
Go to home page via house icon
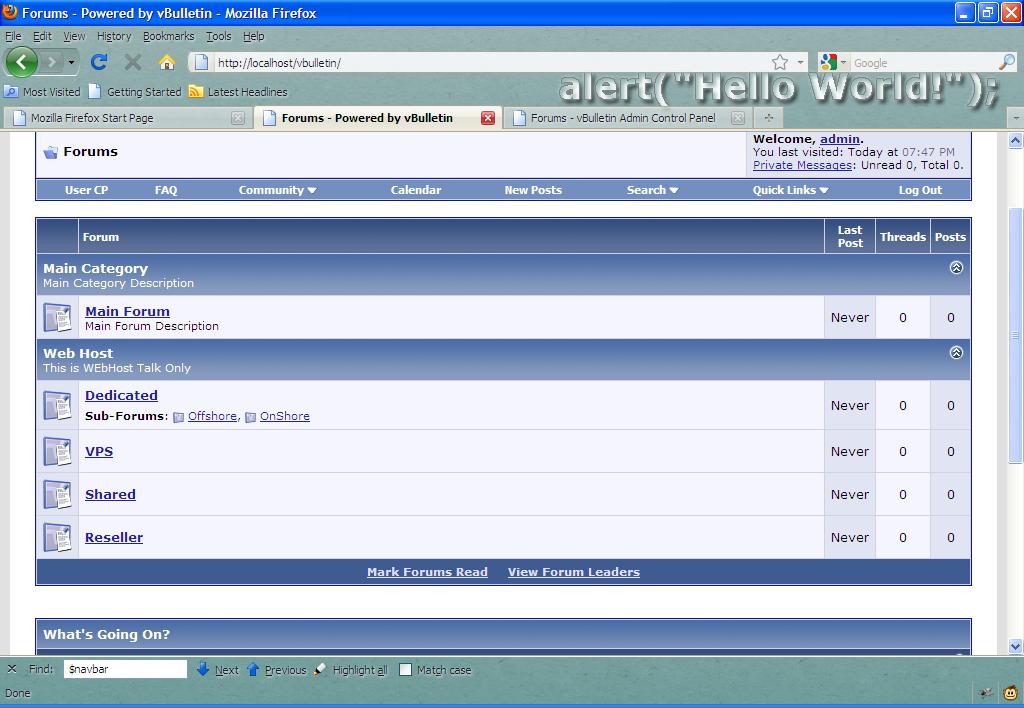(x=167, y=62)
